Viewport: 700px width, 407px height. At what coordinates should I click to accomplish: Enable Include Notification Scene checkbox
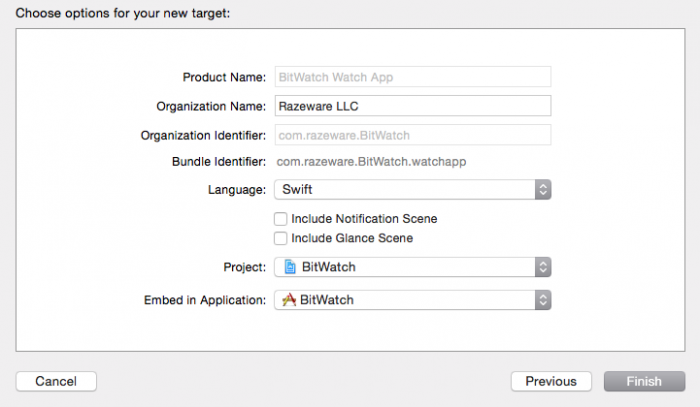click(282, 218)
